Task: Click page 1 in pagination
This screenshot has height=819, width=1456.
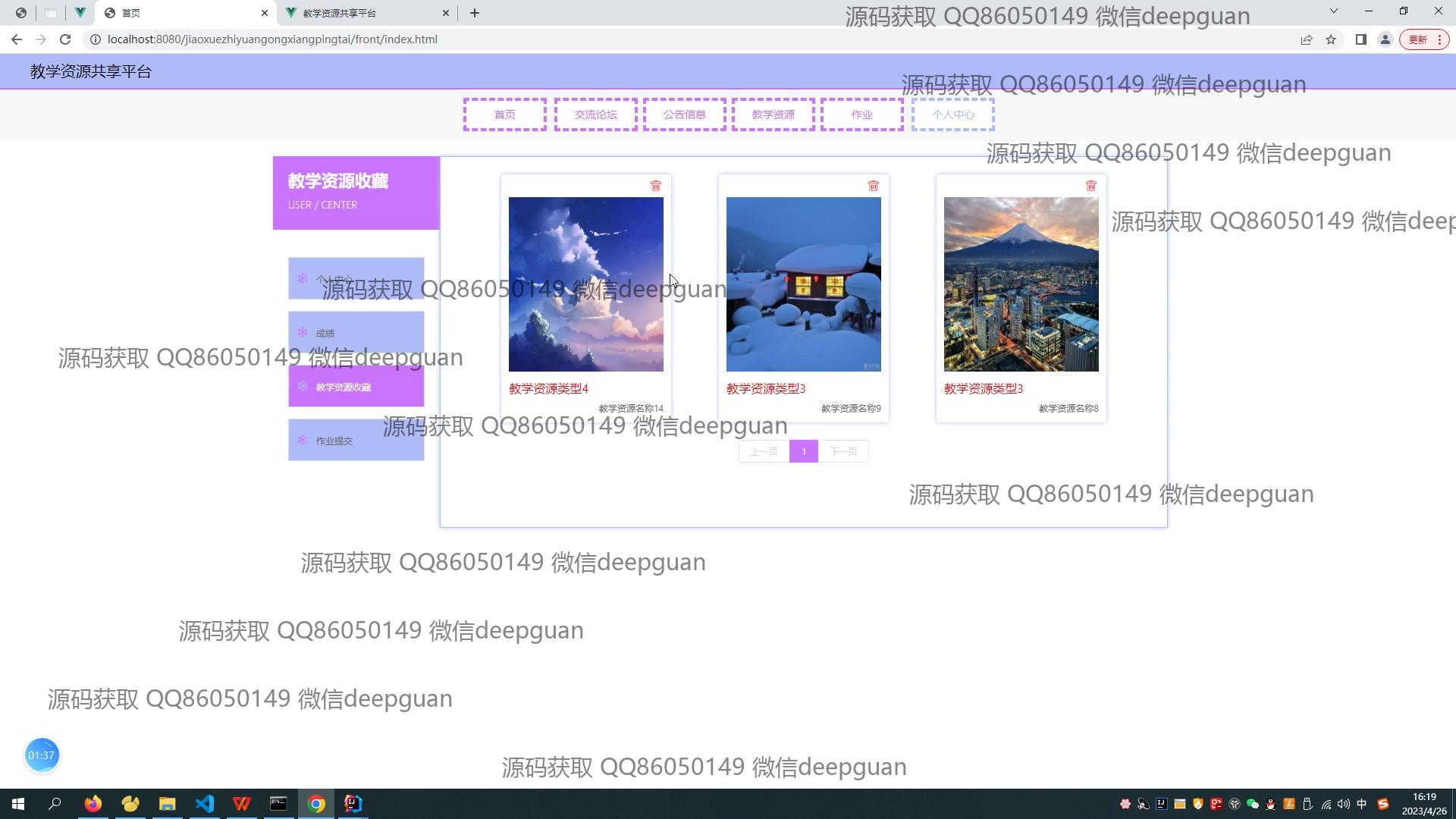Action: coord(804,451)
